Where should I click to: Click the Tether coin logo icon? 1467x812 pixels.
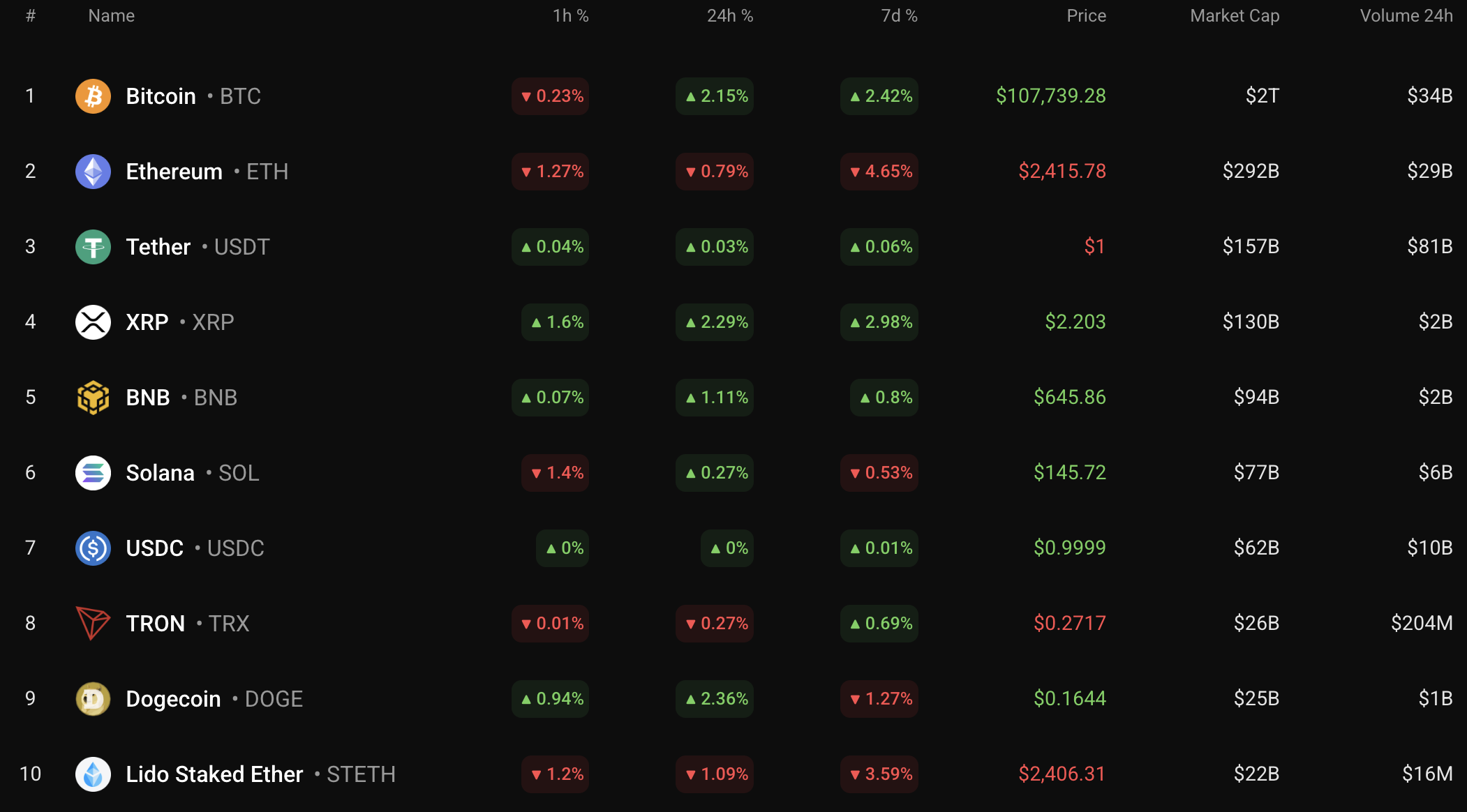[93, 247]
